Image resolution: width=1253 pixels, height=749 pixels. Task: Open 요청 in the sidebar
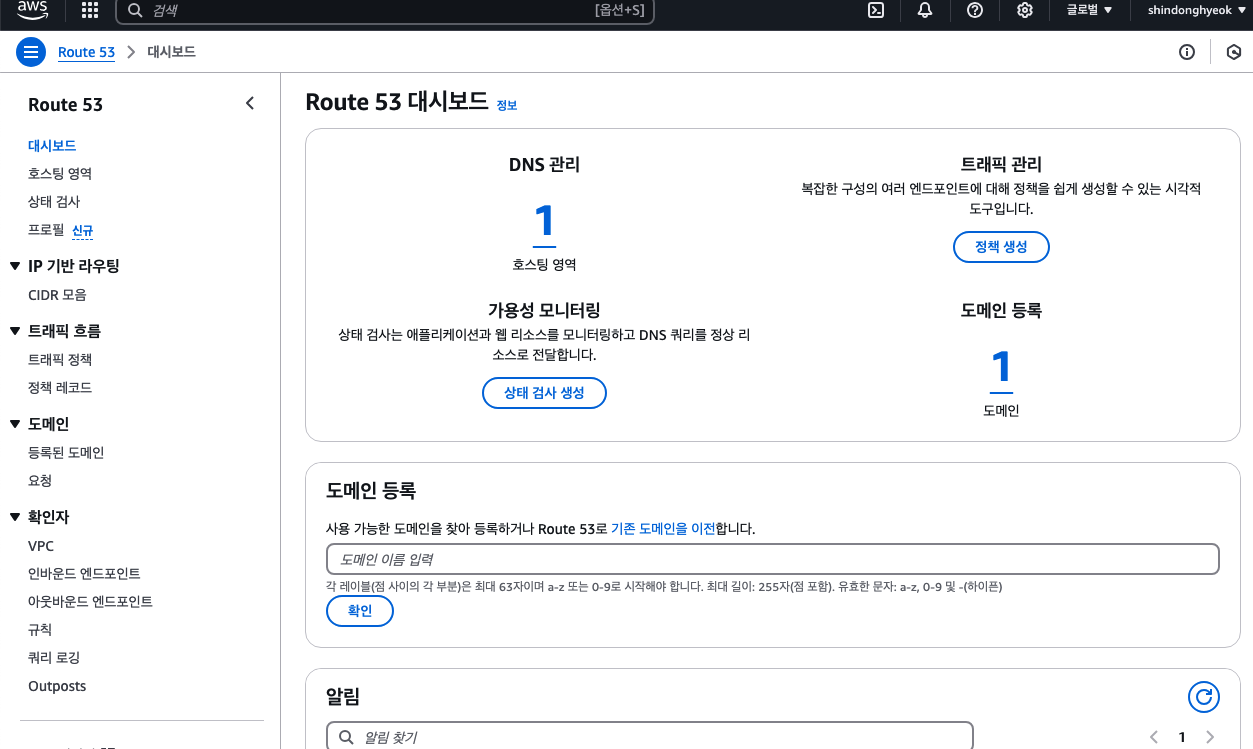click(x=40, y=481)
